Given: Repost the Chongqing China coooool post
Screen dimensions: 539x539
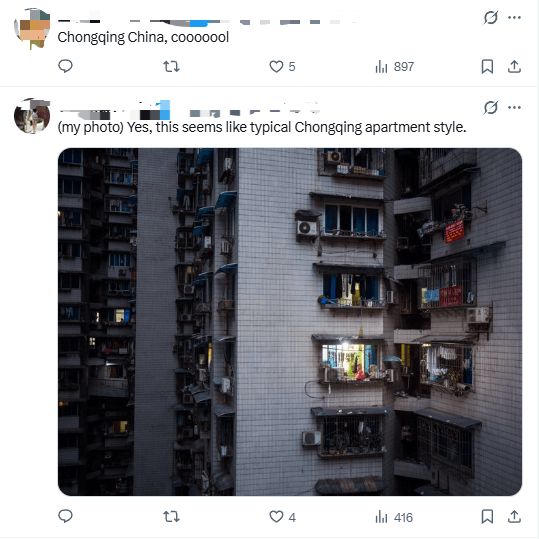Looking at the screenshot, I should (171, 66).
